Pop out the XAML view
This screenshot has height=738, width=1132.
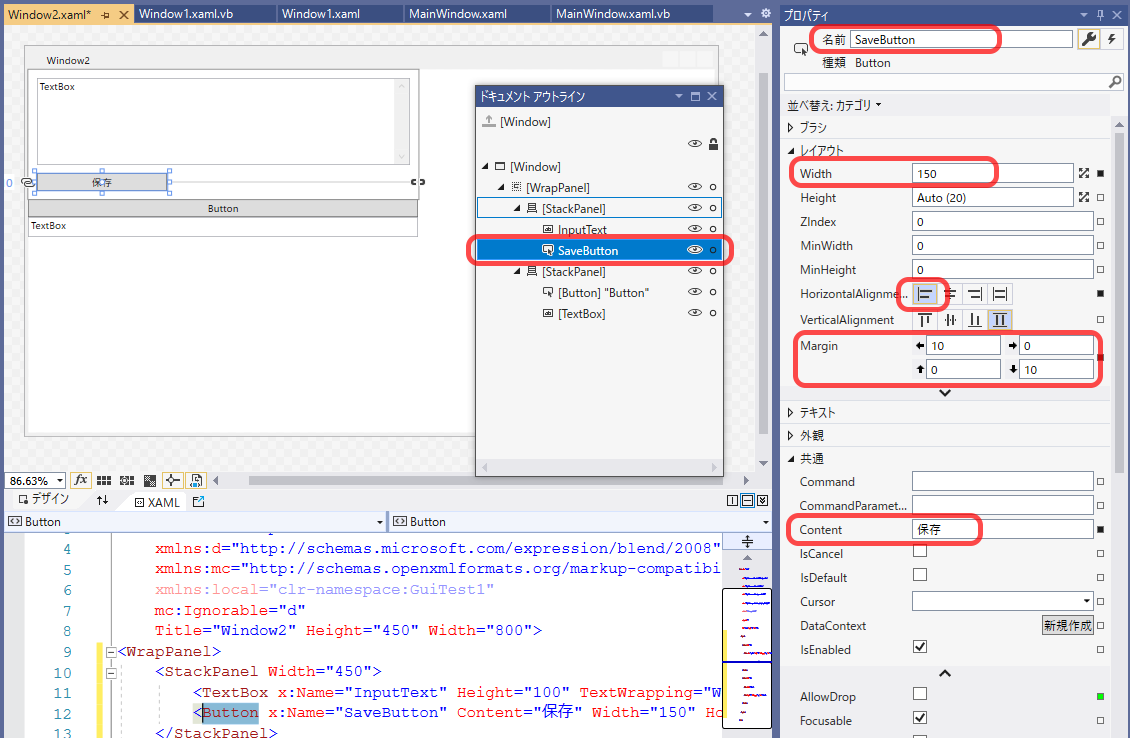pyautogui.click(x=199, y=501)
